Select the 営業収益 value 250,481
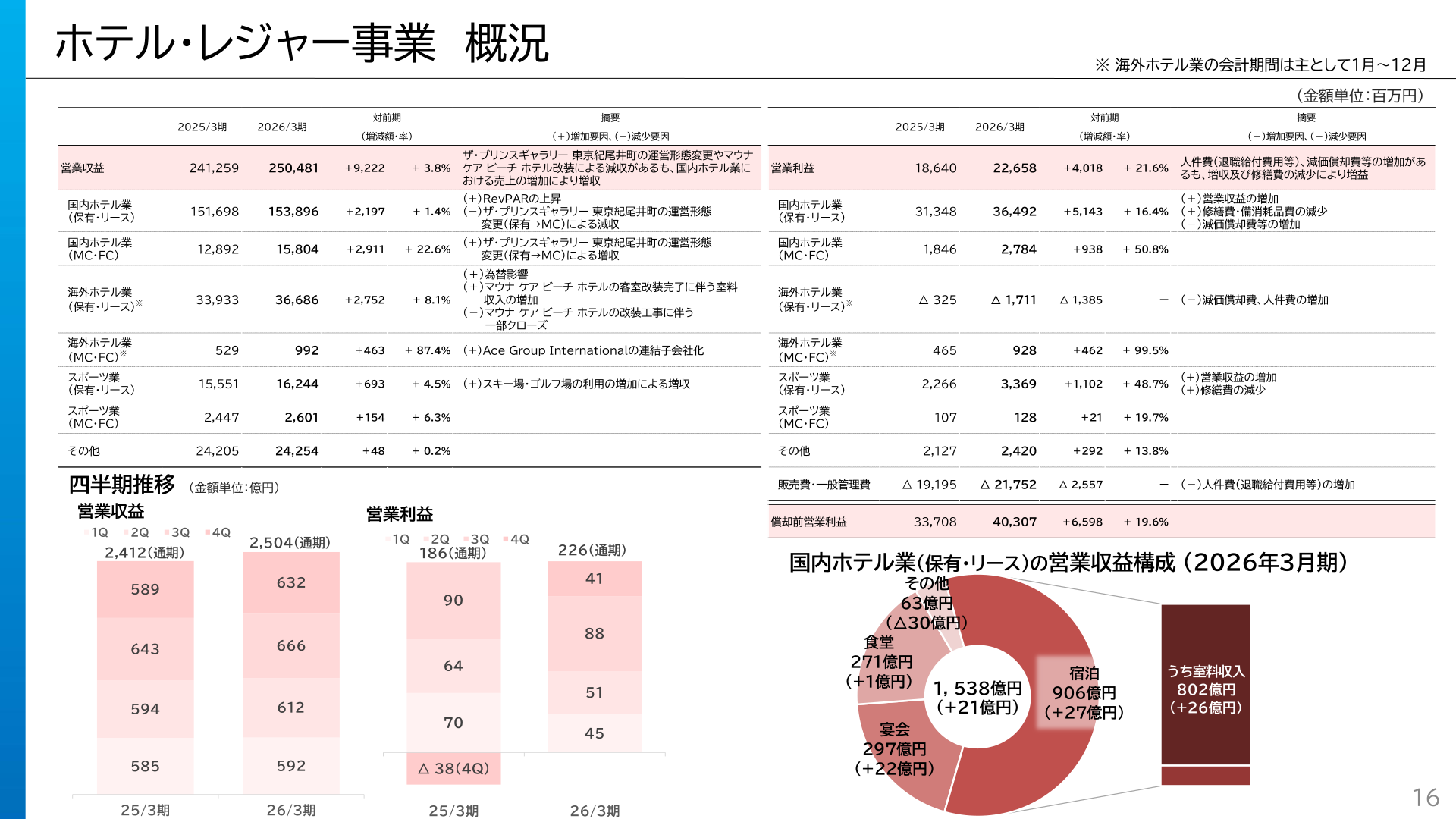This screenshot has height=819, width=1456. coord(293,168)
